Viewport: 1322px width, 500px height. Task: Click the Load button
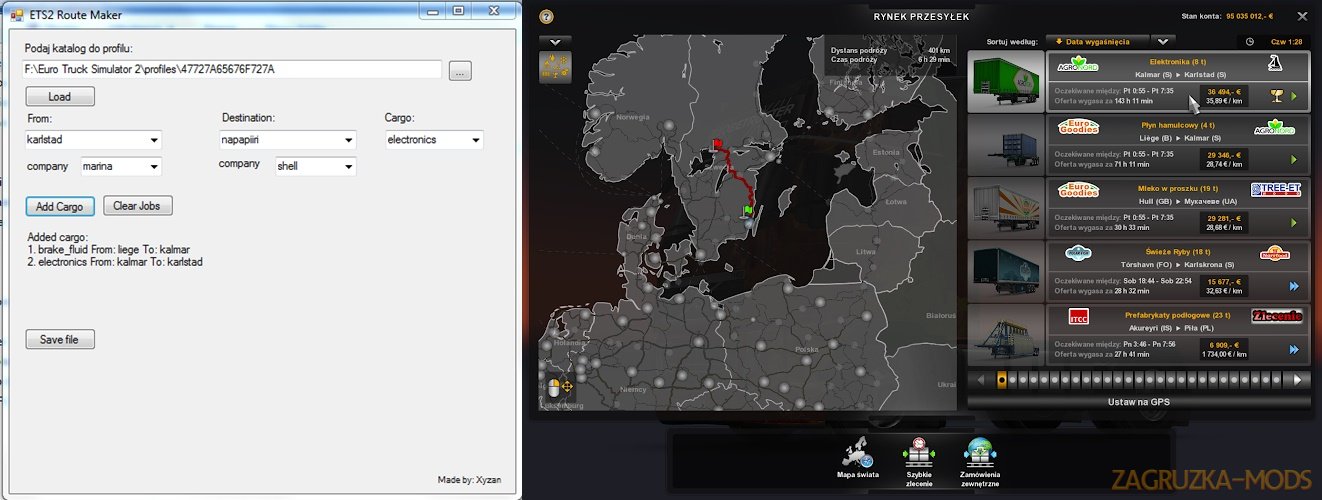point(60,97)
